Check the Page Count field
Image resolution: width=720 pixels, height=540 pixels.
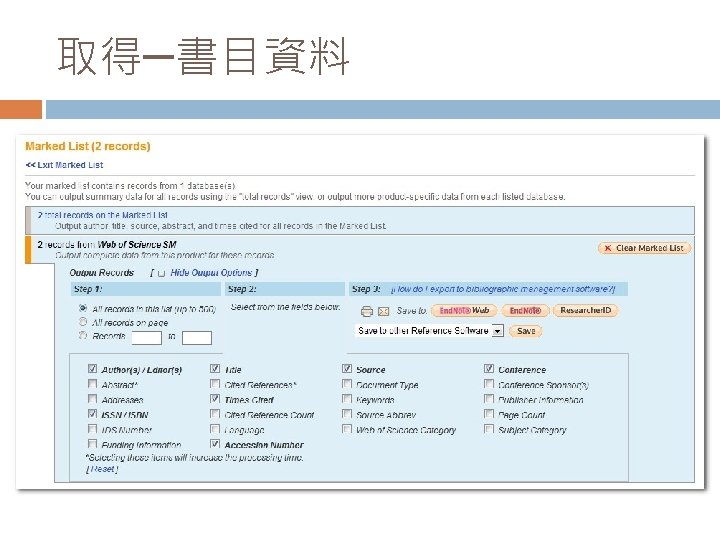(x=489, y=414)
